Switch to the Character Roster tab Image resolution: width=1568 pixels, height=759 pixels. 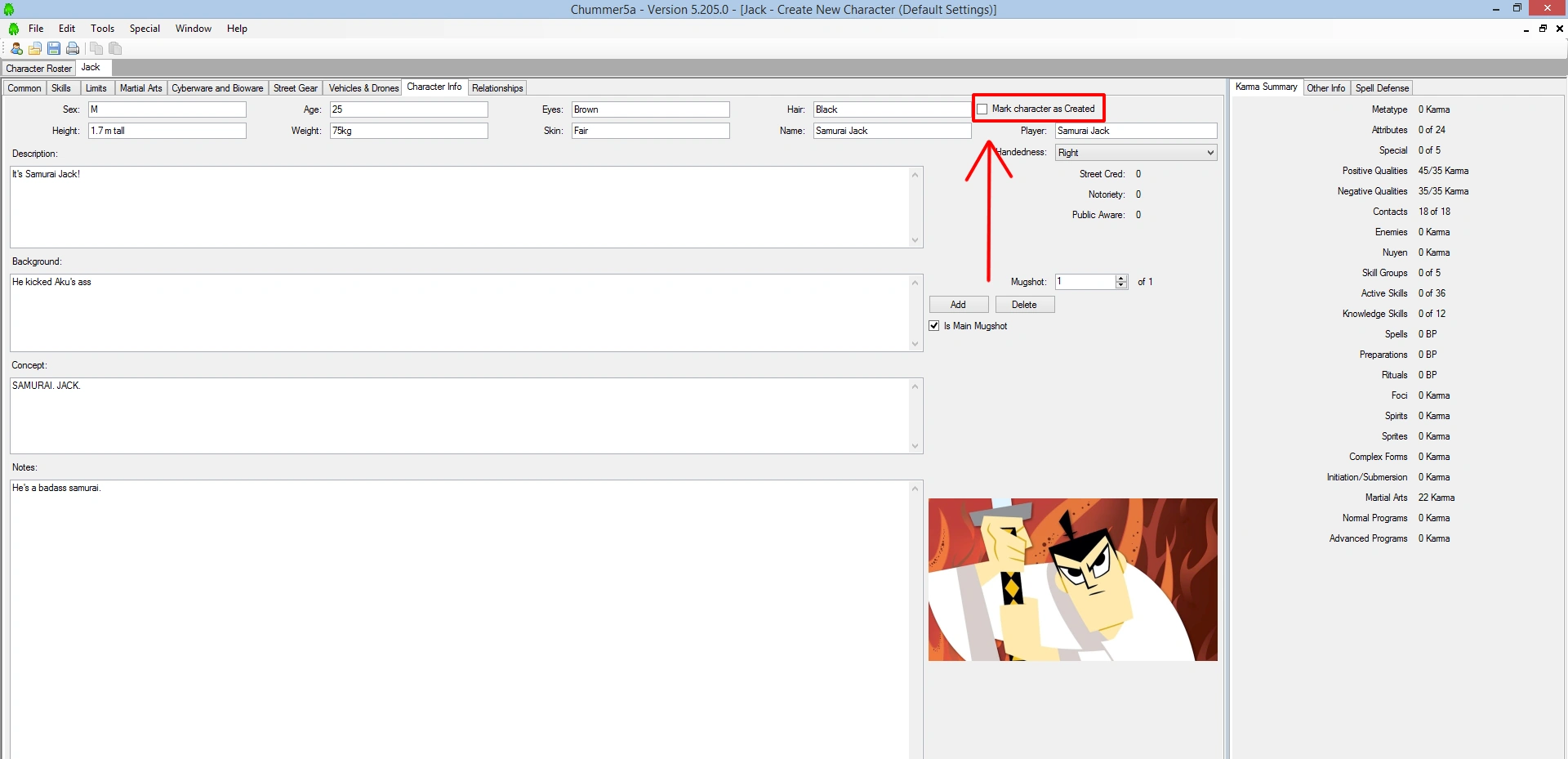click(x=39, y=69)
